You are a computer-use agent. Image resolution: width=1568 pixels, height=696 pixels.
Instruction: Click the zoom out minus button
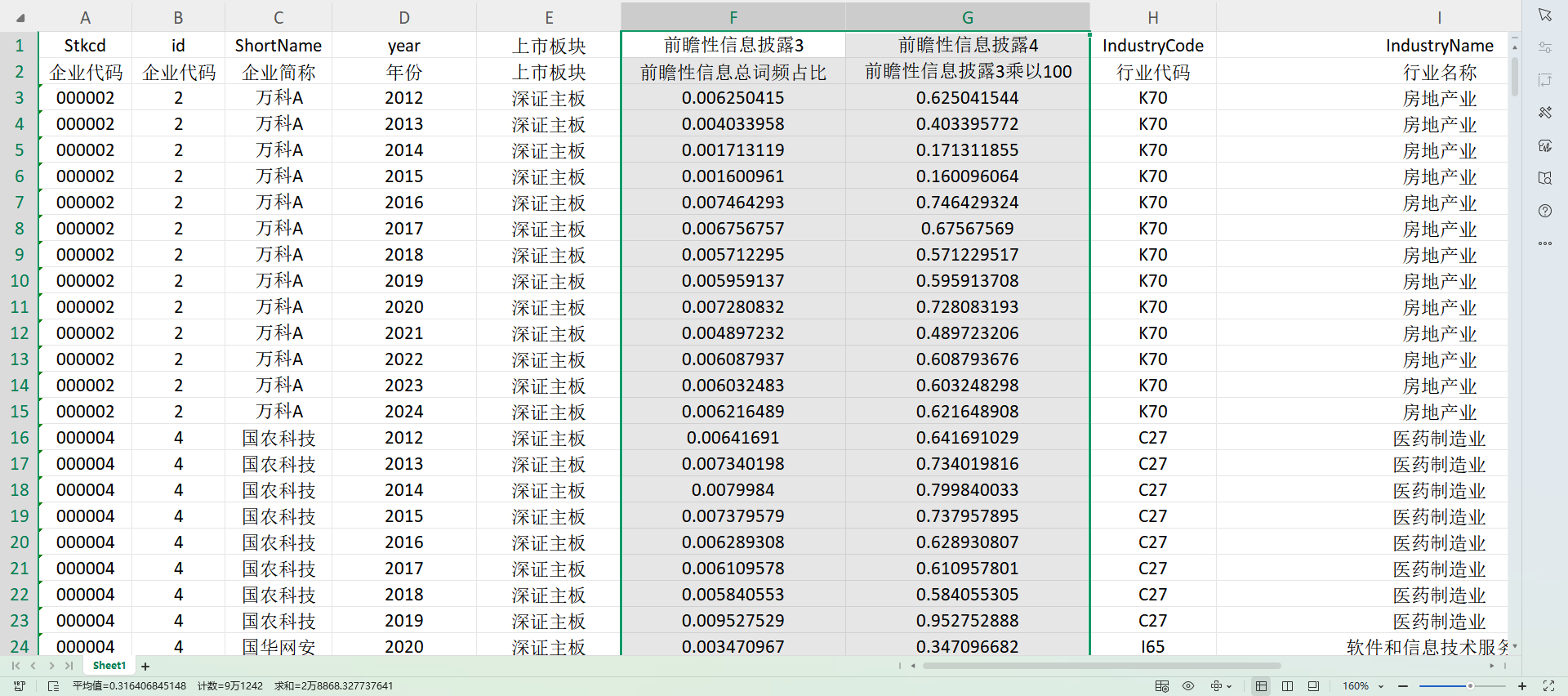pos(1403,686)
